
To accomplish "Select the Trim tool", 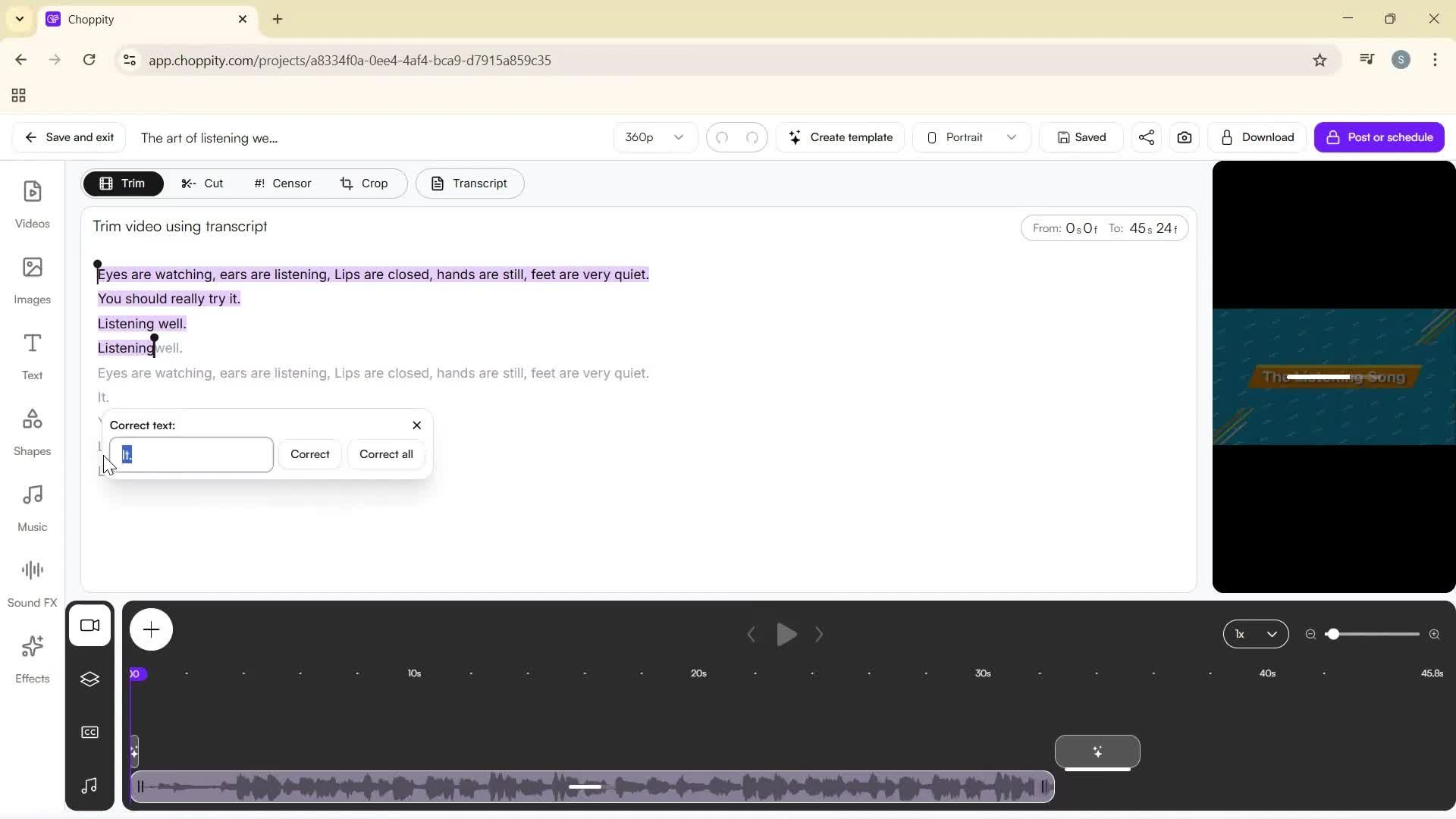I will [124, 184].
